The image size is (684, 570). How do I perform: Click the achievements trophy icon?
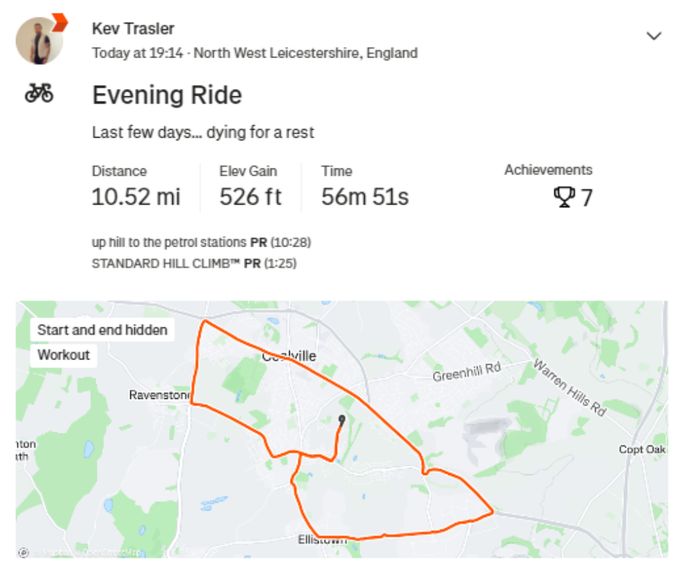click(564, 197)
